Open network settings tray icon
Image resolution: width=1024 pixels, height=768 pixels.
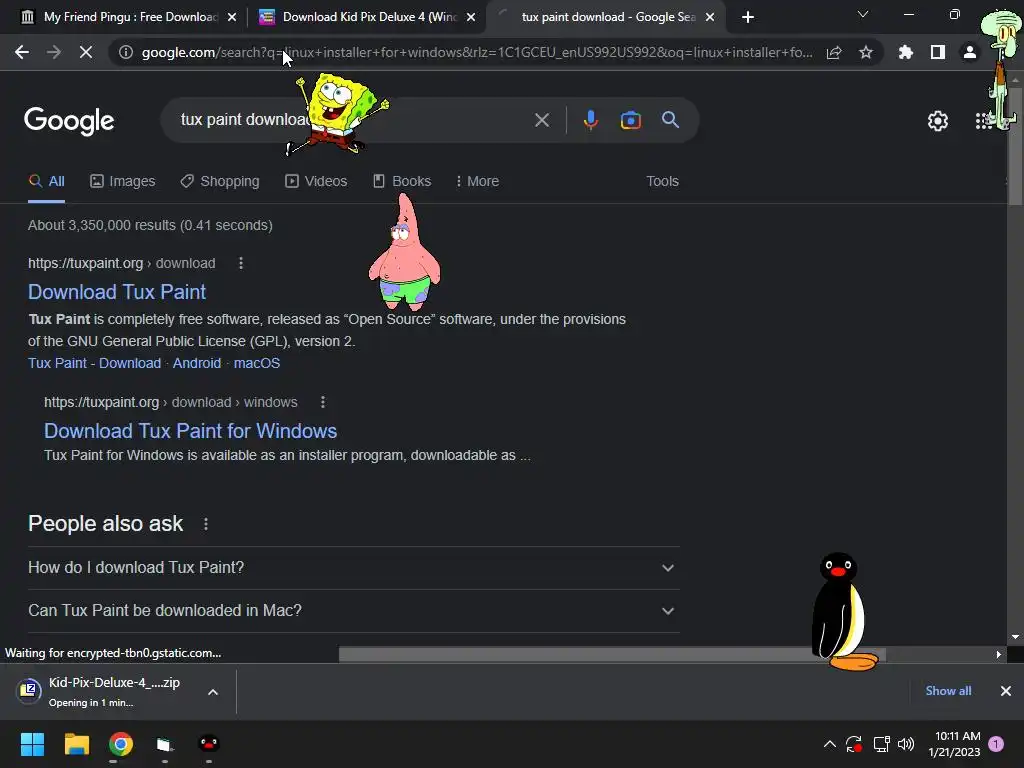click(x=882, y=744)
